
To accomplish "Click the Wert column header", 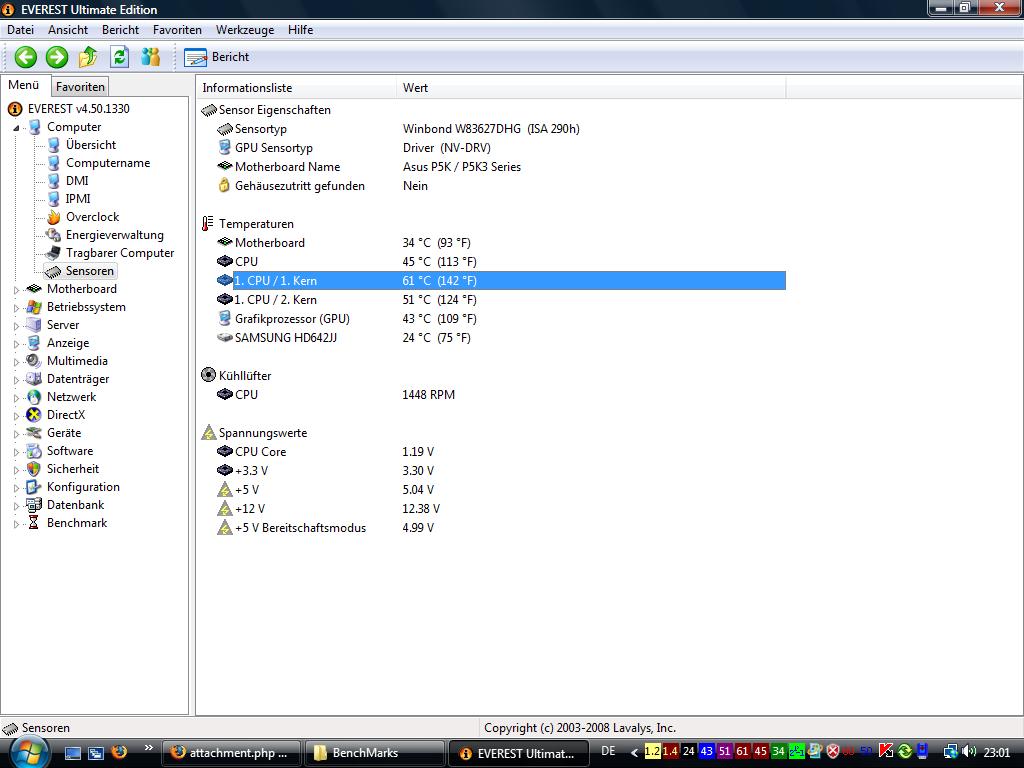I will pyautogui.click(x=591, y=88).
